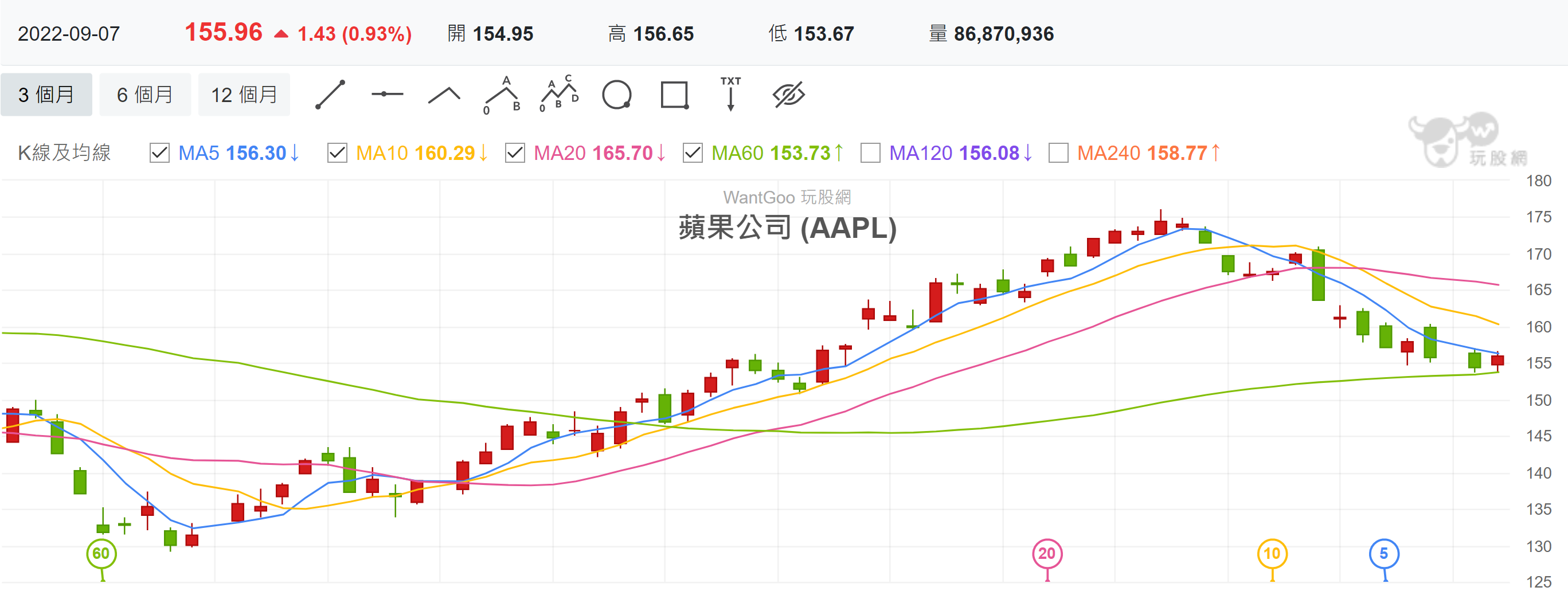The width and height of the screenshot is (1568, 595).
Task: Click the blue 5-day marker on timeline
Action: [1384, 554]
